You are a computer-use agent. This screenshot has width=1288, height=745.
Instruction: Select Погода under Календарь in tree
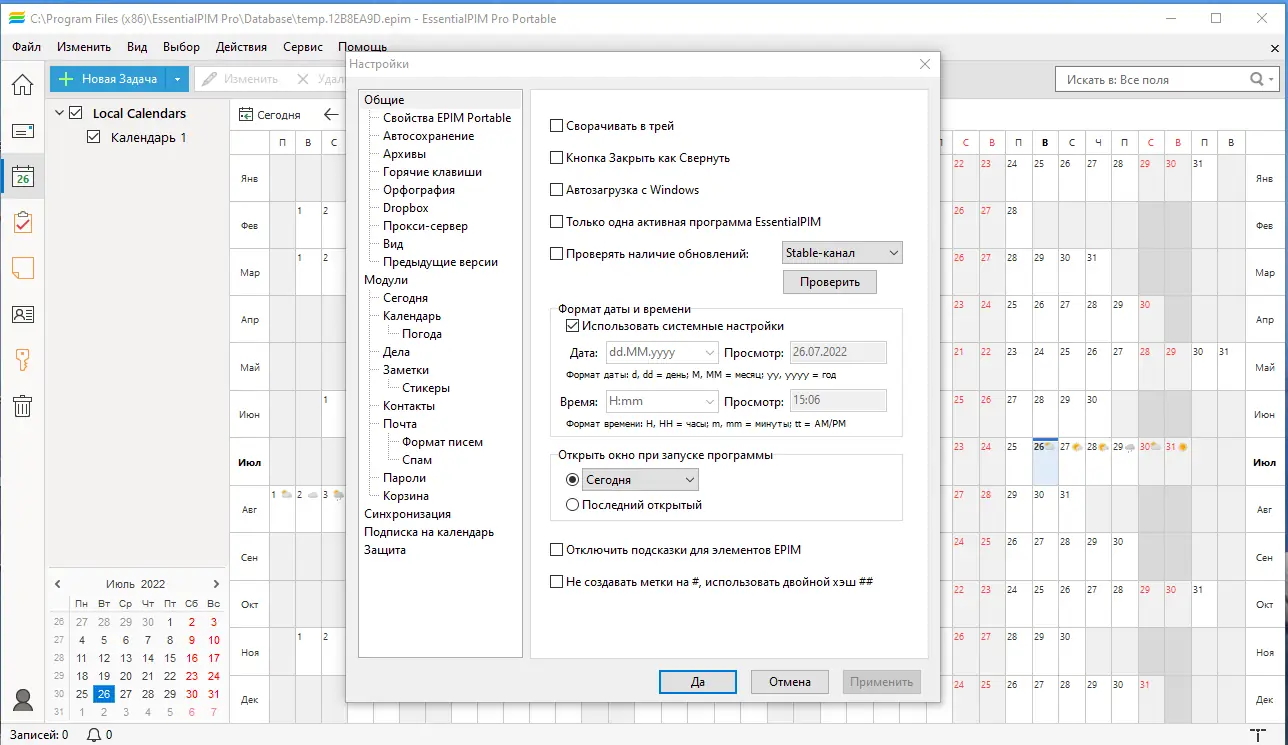422,334
